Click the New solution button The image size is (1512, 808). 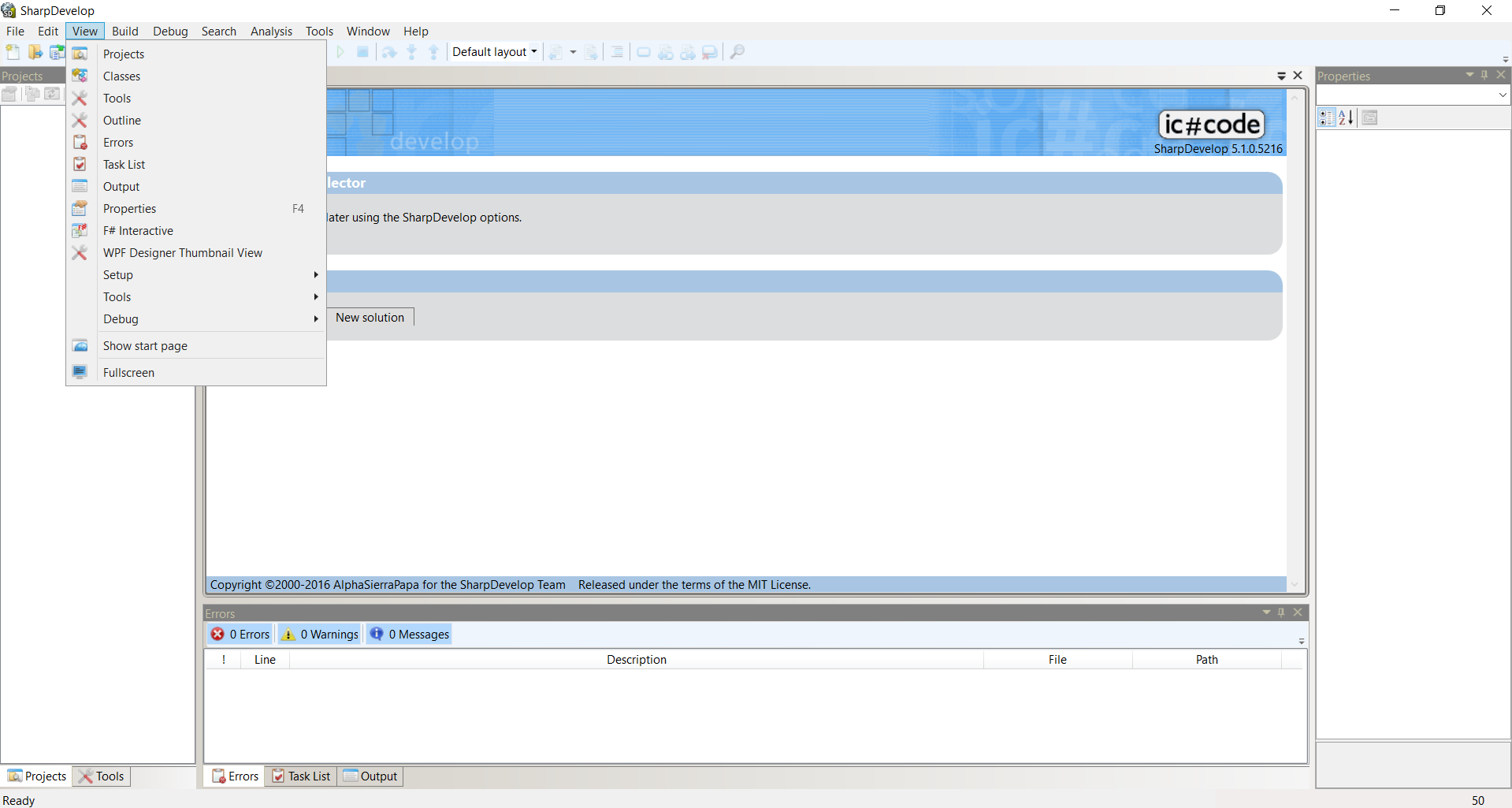[x=370, y=317]
